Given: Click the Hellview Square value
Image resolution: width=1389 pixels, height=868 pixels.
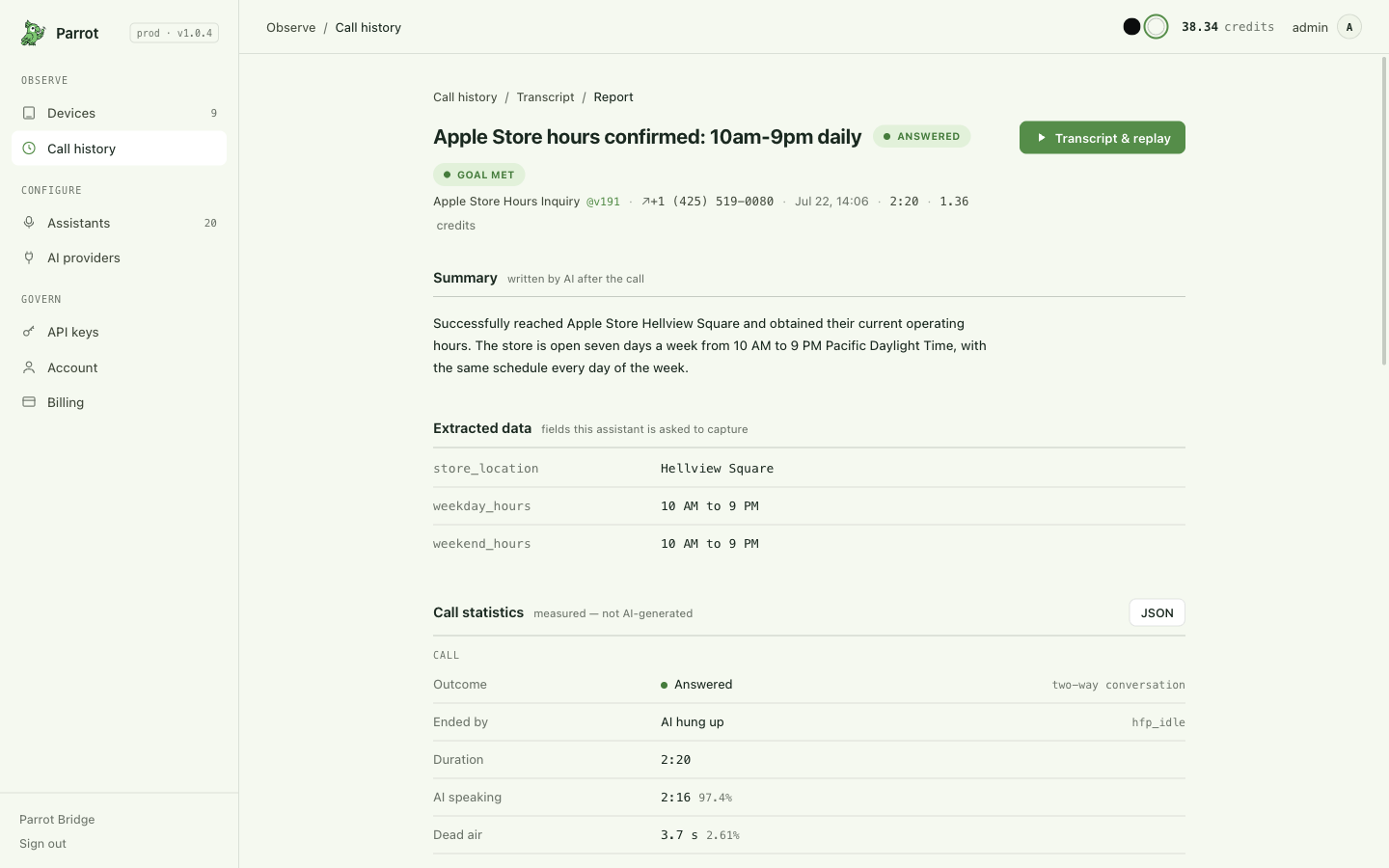Looking at the screenshot, I should (x=717, y=468).
